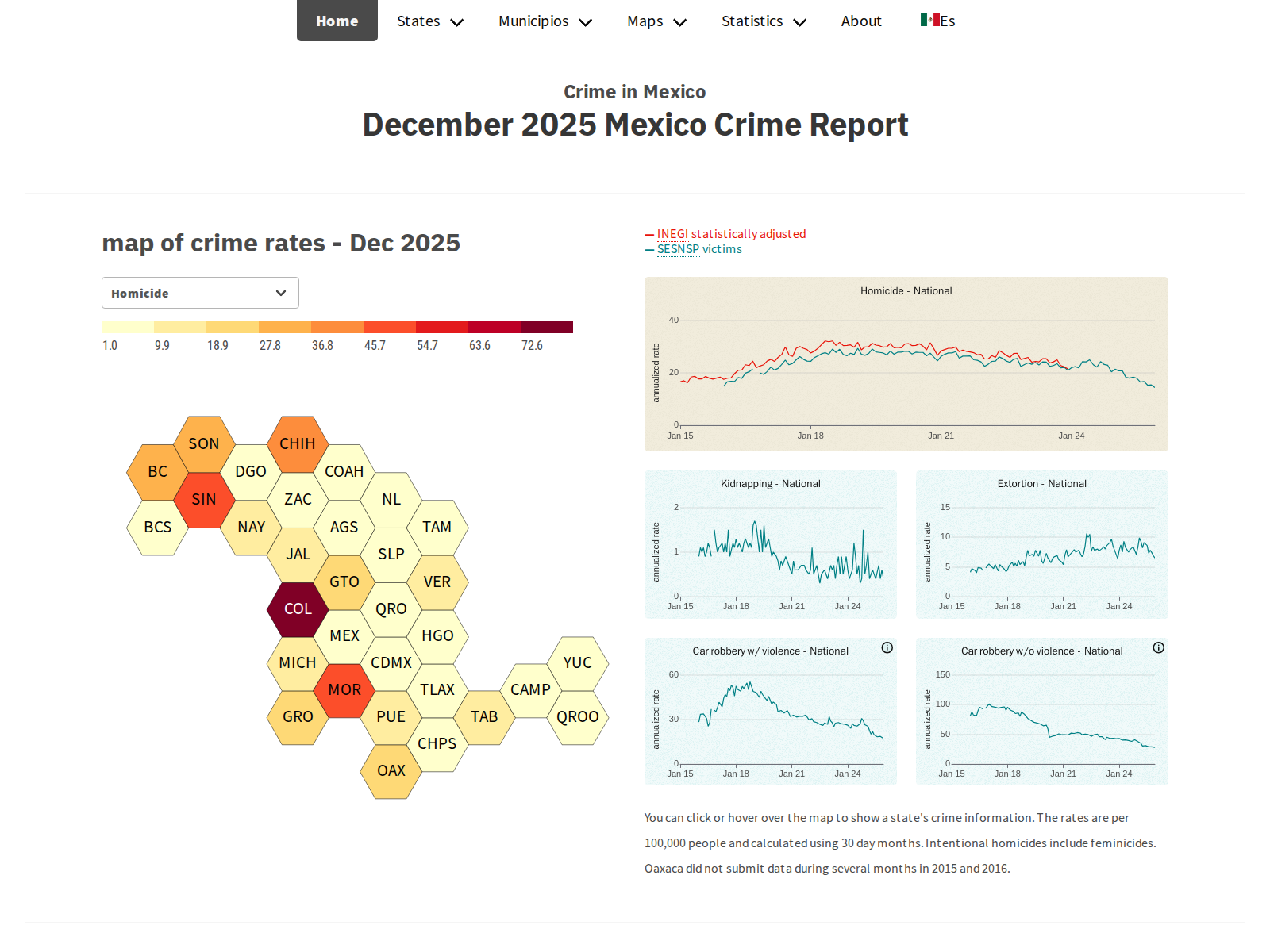Click the 'map of crime rates - Dec 2025' heading
The width and height of the screenshot is (1270, 952).
coord(281,243)
